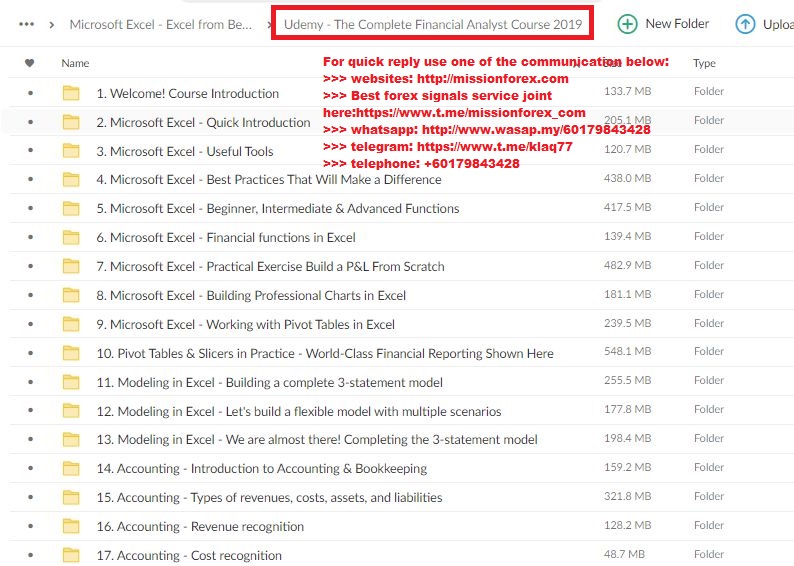794x566 pixels.
Task: Open '1. Welcome! Course Introduction' folder name
Action: pyautogui.click(x=188, y=94)
